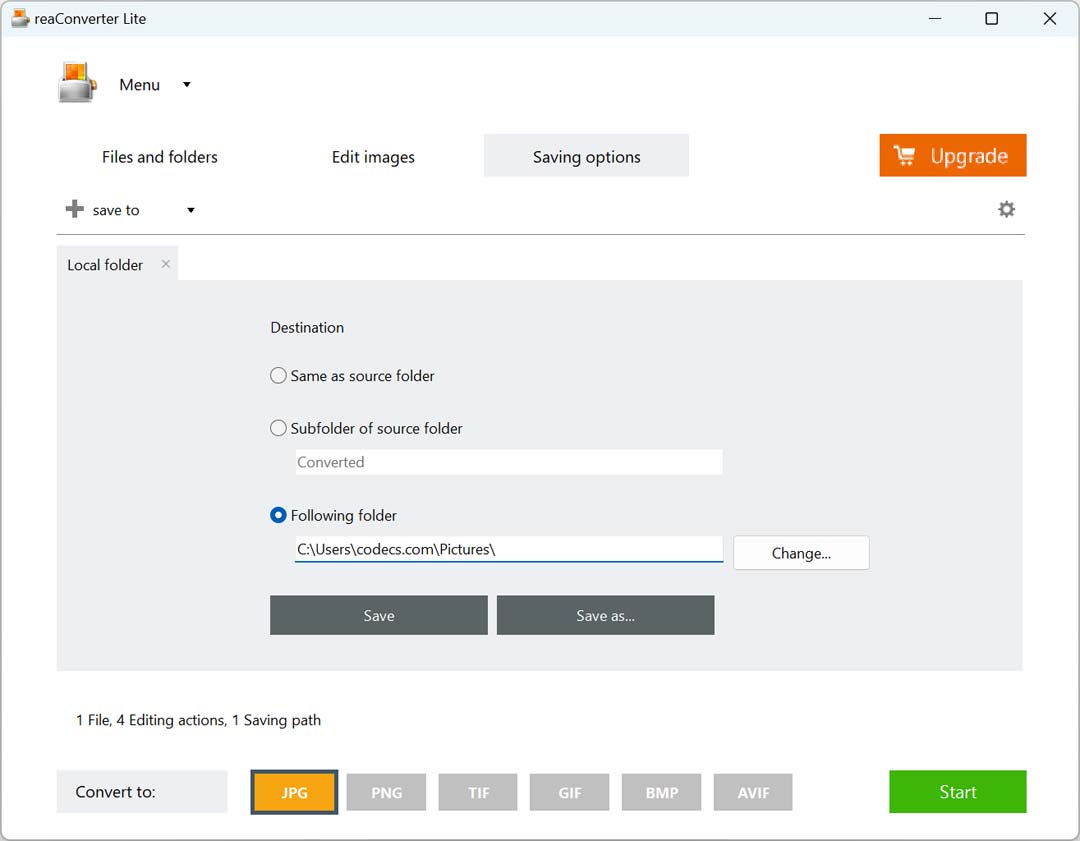Click the Destination heading text
1080x841 pixels.
click(x=307, y=327)
